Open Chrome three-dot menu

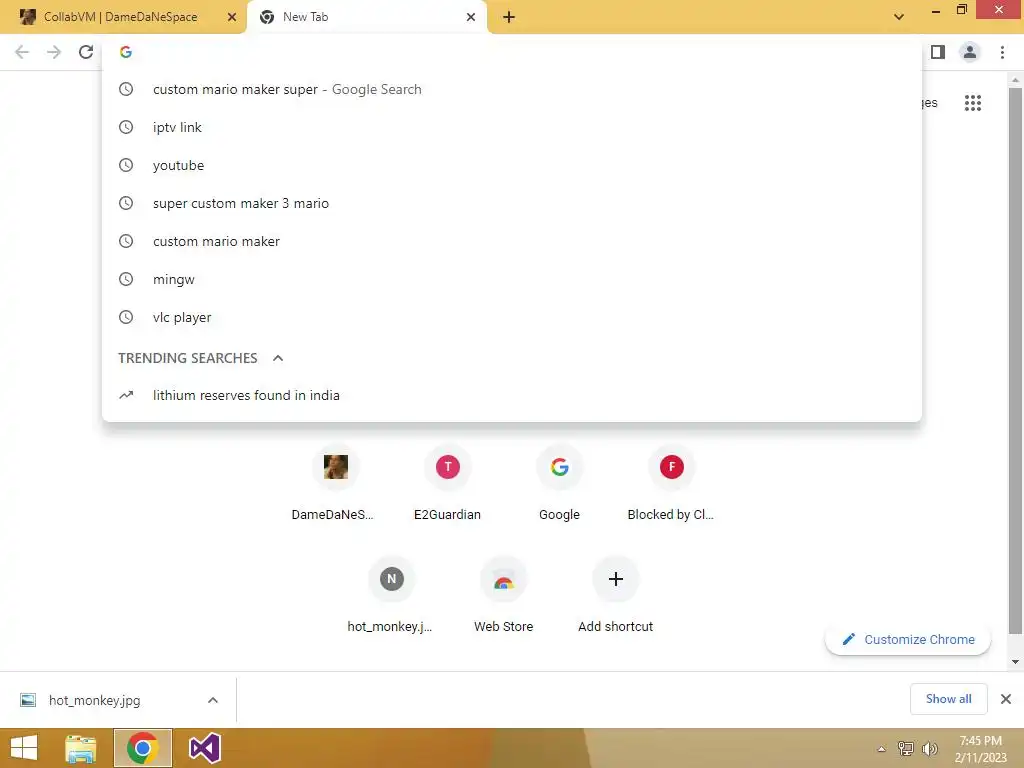[x=1002, y=52]
